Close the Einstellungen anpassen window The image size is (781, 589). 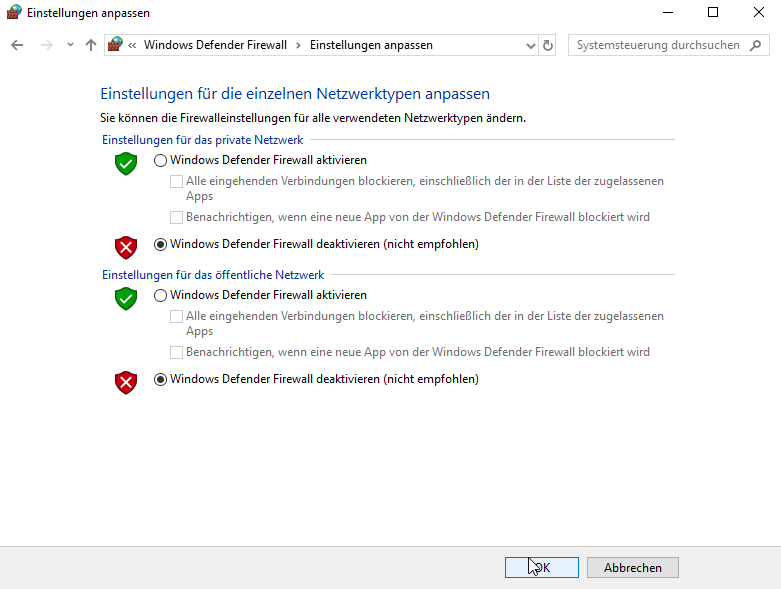(x=759, y=12)
